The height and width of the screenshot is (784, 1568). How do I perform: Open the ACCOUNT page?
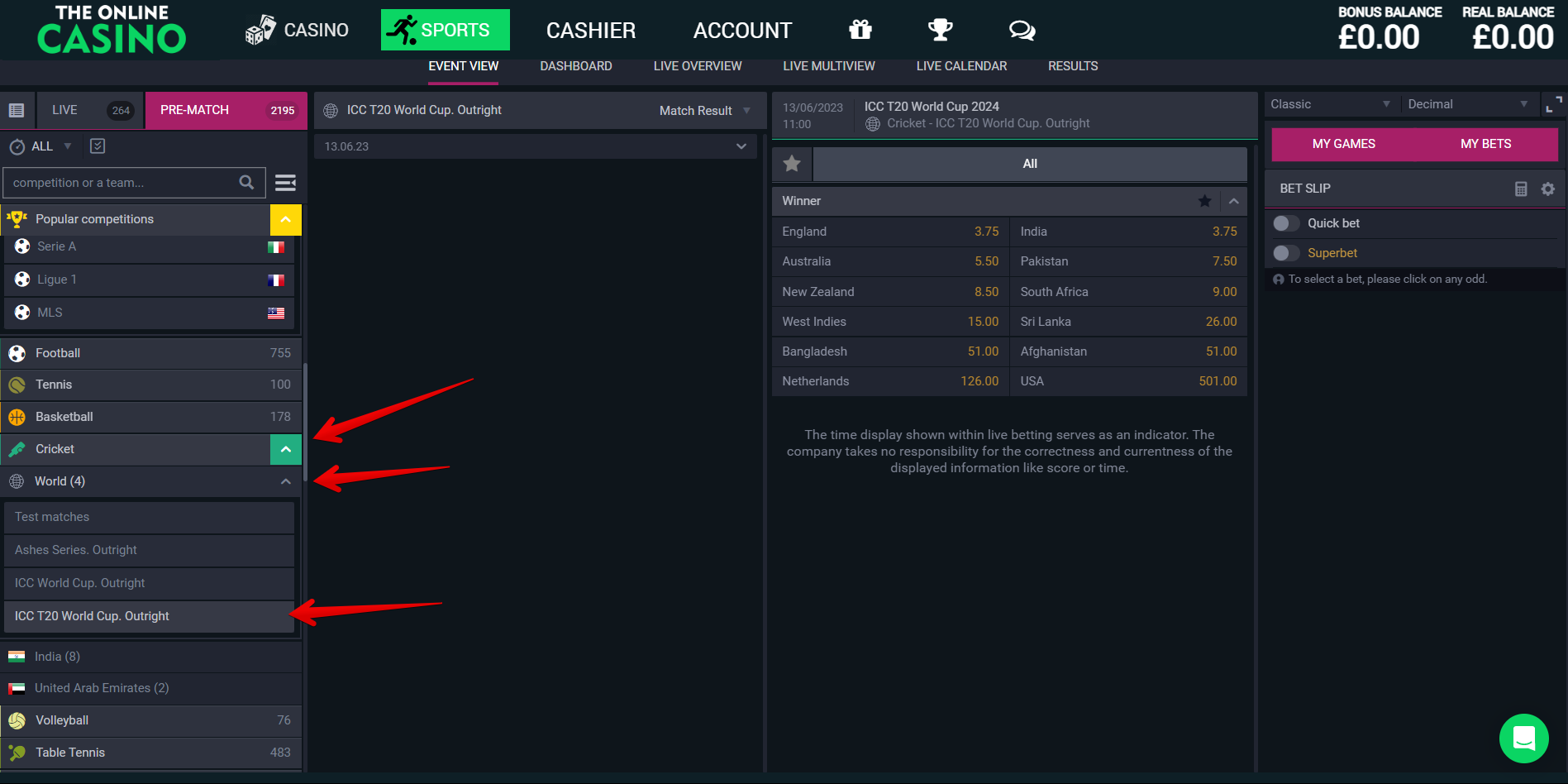click(742, 31)
